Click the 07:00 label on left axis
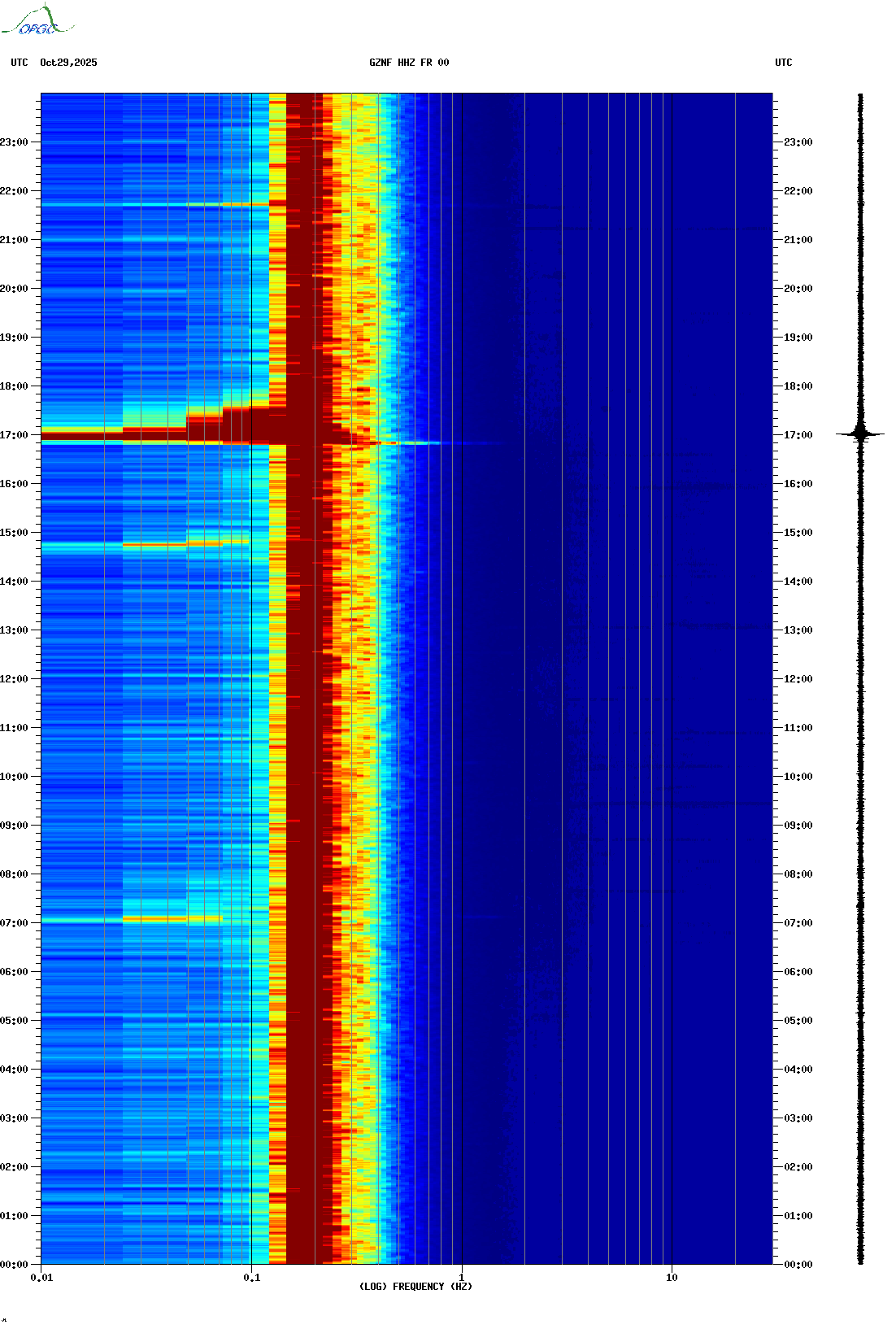The width and height of the screenshot is (896, 1329). (x=14, y=923)
